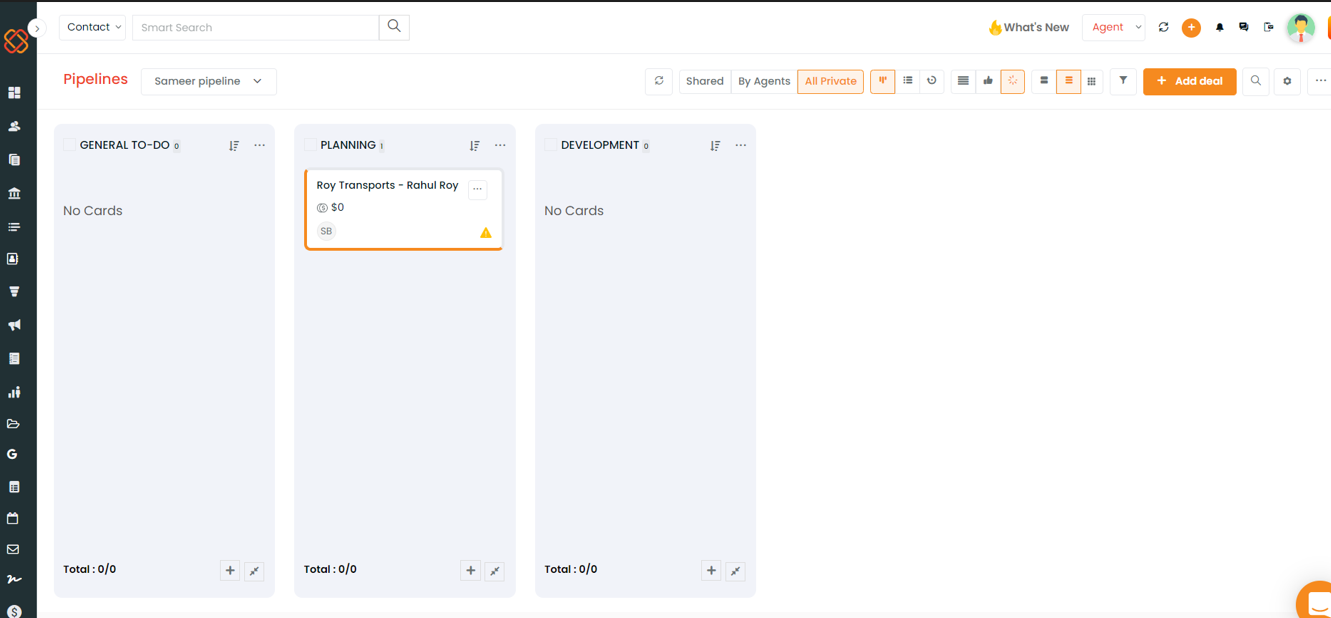Select the grid card density option

coord(1092,81)
